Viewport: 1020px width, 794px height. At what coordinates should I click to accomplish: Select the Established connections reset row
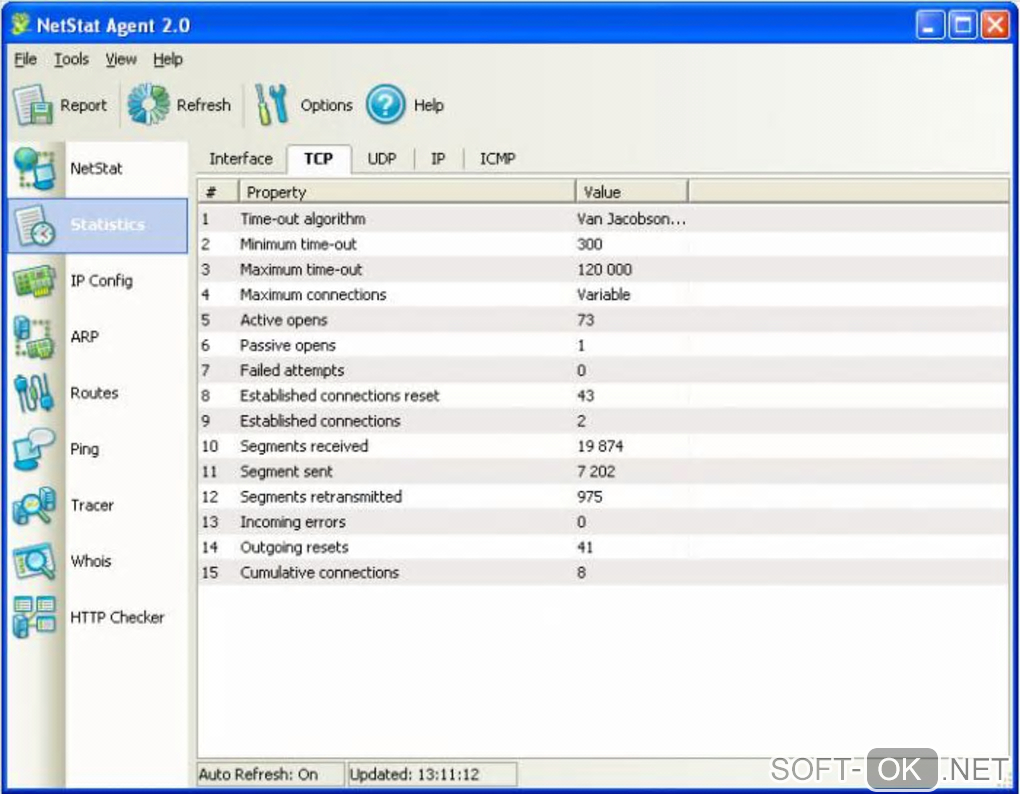tap(603, 395)
